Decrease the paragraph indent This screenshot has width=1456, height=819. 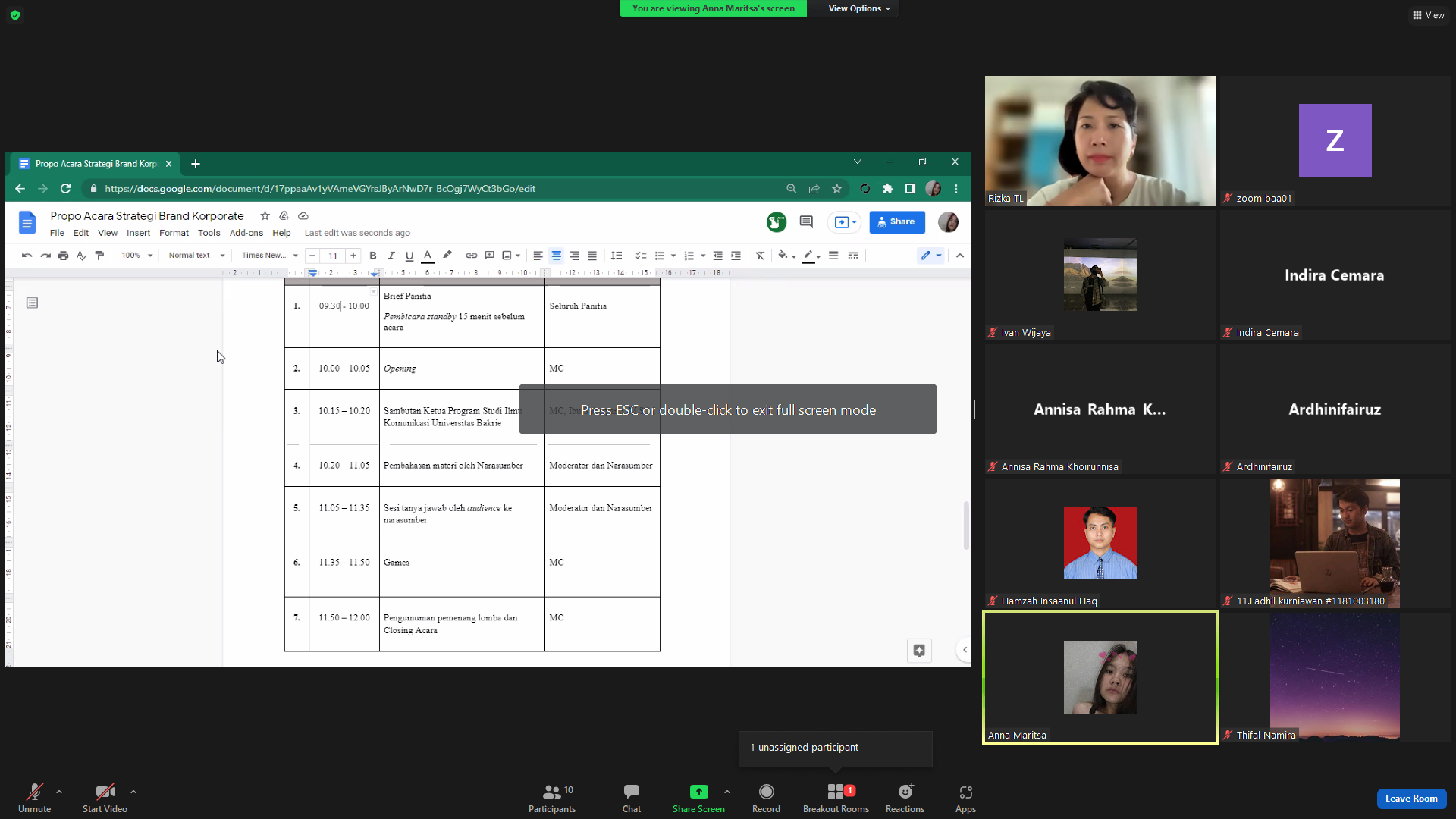click(x=717, y=256)
